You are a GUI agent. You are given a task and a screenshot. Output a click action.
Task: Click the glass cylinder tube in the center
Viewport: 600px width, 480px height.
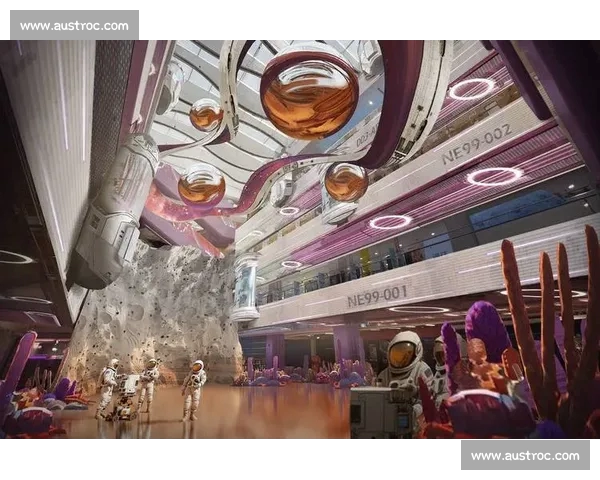pos(246,287)
